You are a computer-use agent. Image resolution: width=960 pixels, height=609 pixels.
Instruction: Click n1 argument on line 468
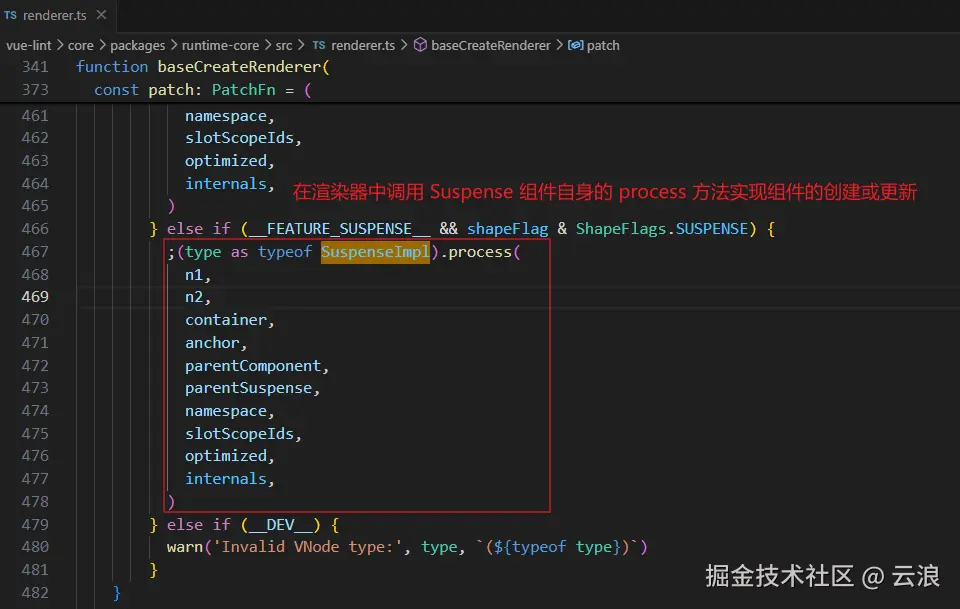[194, 275]
